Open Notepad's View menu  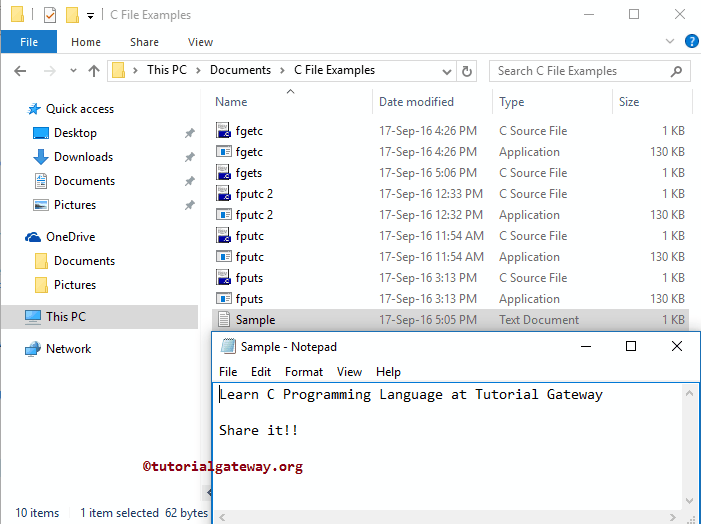click(349, 372)
